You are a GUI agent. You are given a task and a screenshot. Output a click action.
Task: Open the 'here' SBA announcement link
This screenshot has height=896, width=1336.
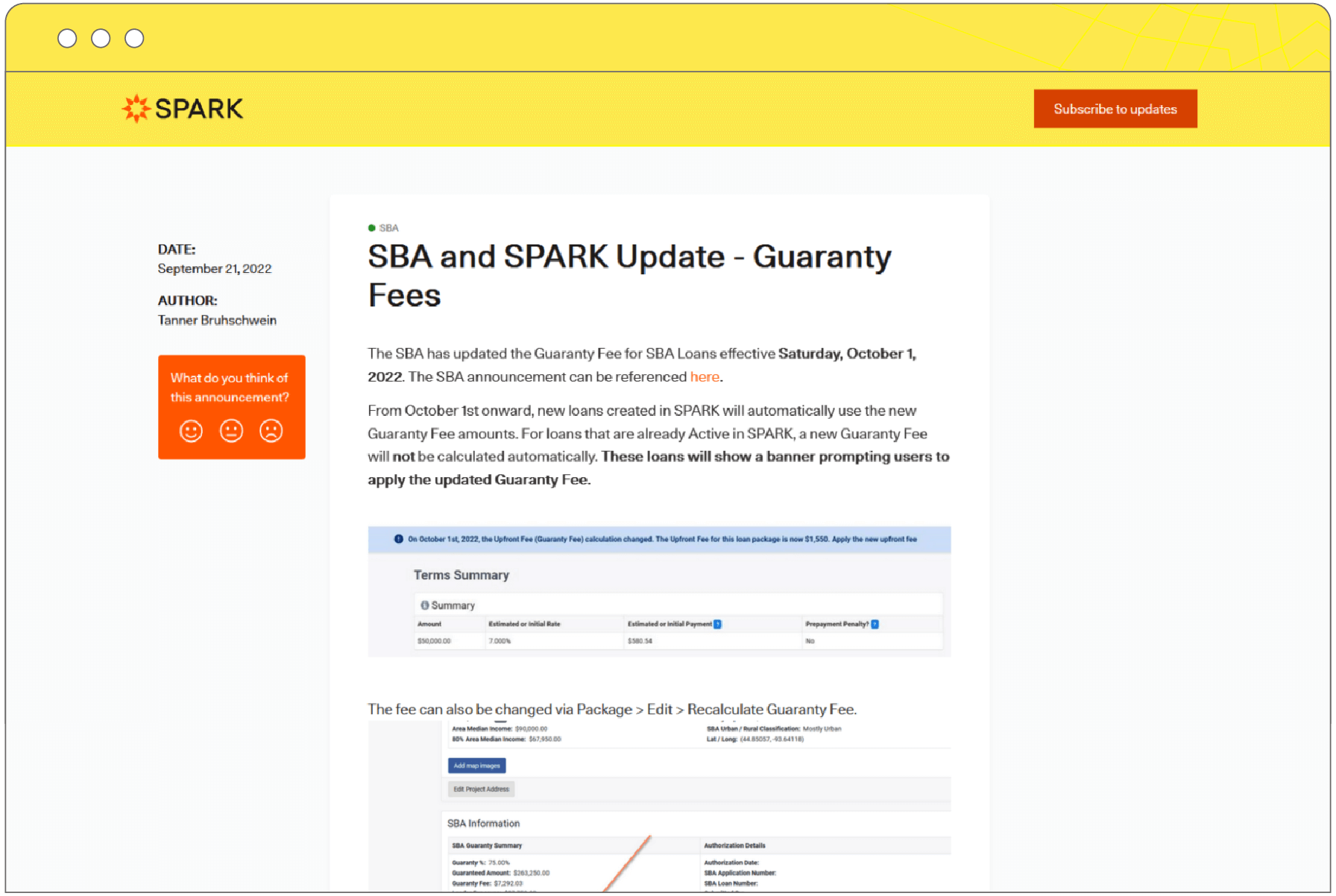click(704, 376)
